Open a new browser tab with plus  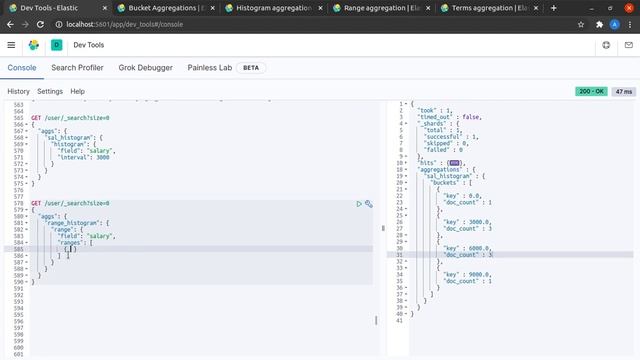click(553, 8)
